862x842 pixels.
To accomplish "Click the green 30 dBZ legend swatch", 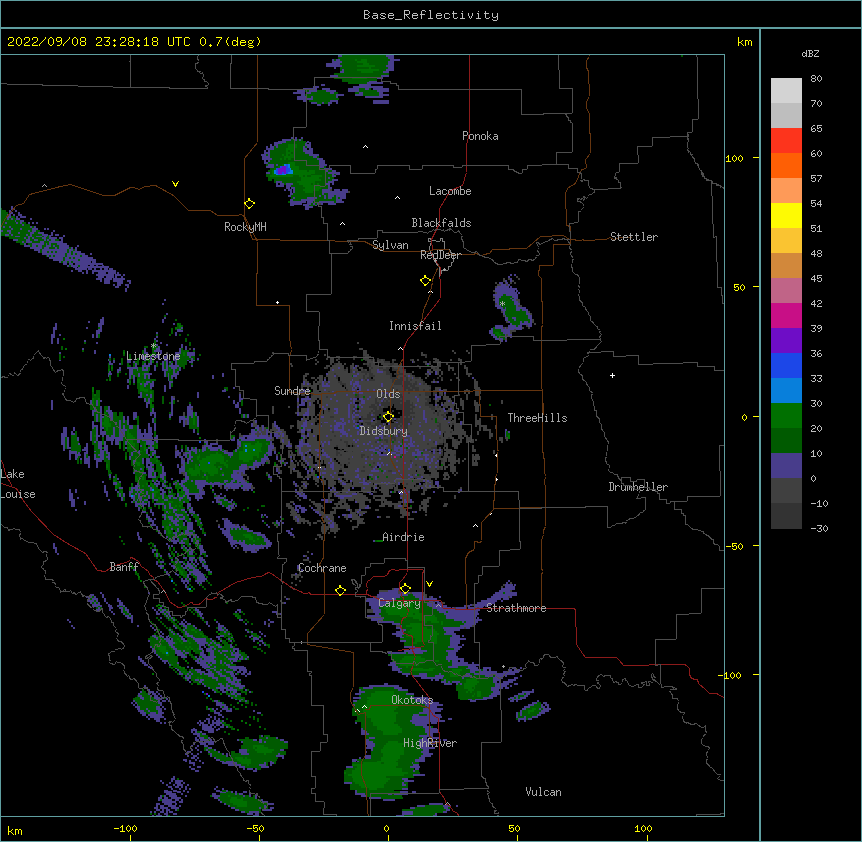I will 786,416.
